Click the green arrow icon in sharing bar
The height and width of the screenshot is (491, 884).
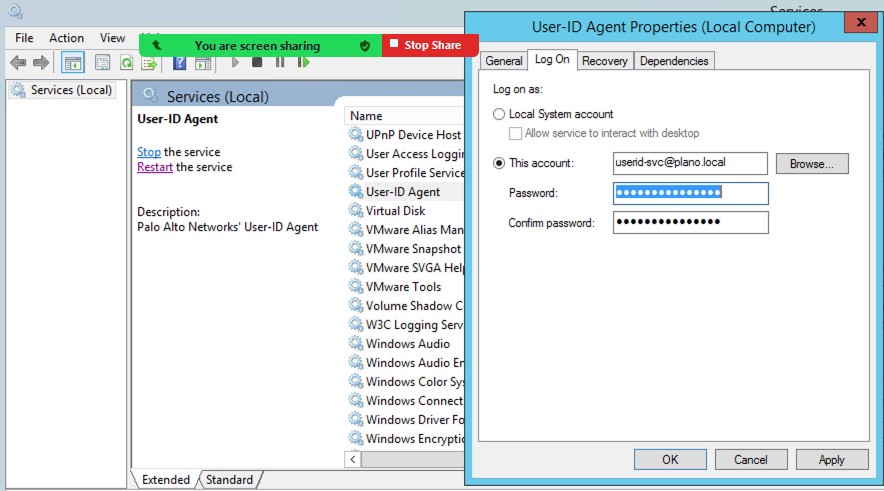coord(157,45)
